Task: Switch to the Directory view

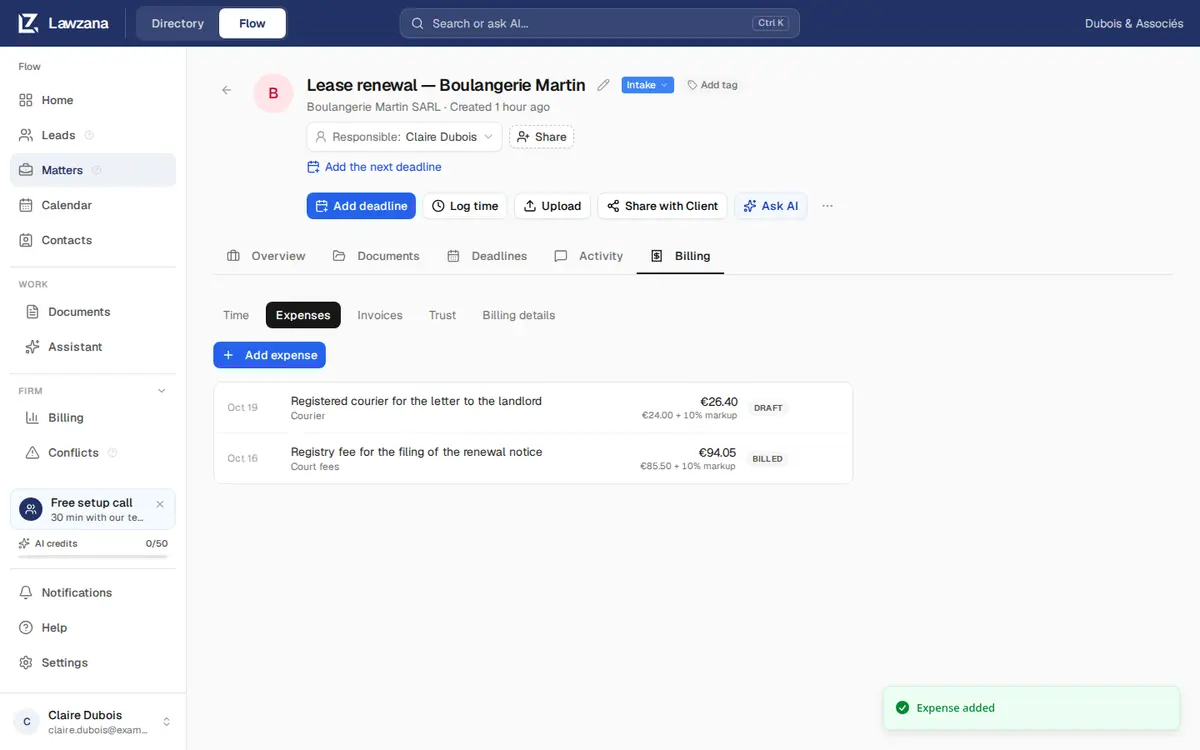Action: [x=178, y=23]
